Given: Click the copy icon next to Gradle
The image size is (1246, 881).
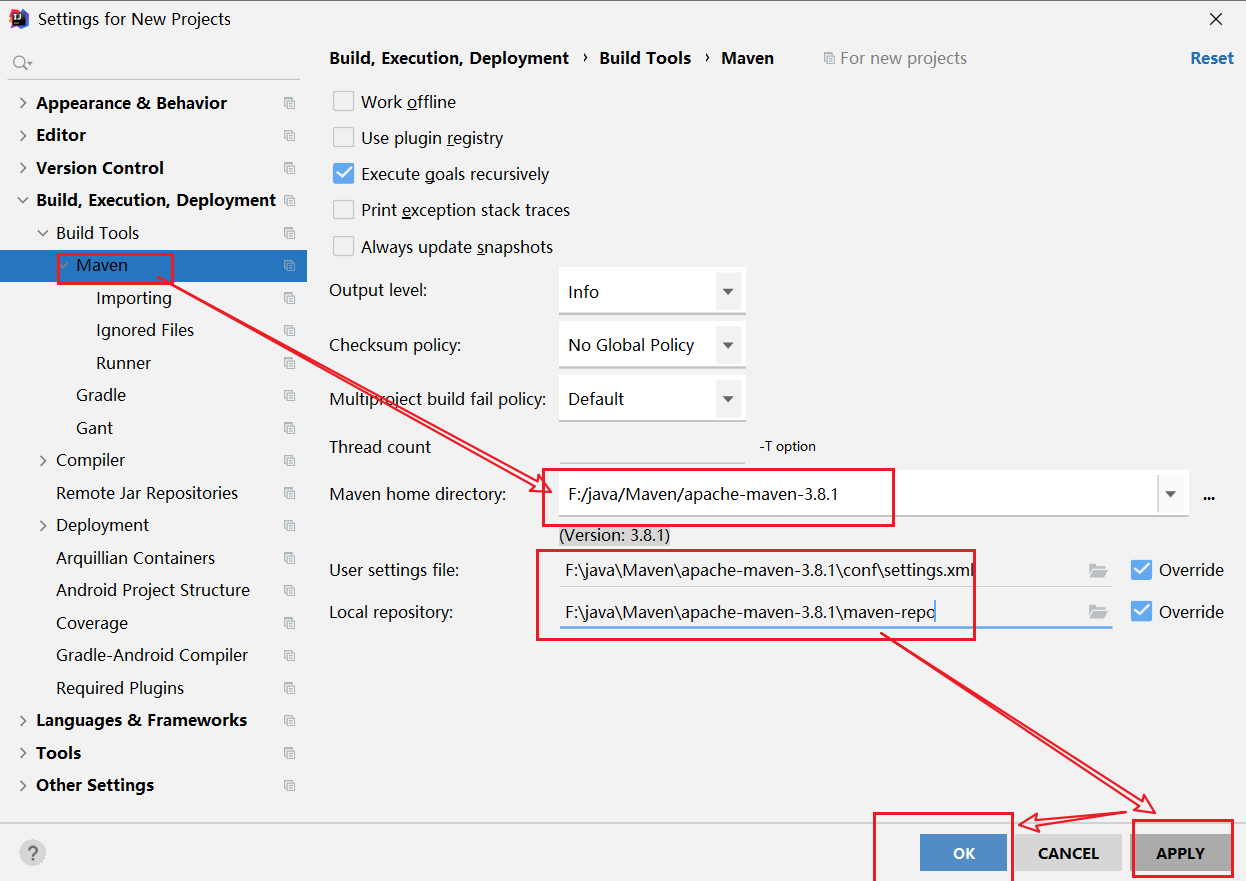Looking at the screenshot, I should point(289,396).
